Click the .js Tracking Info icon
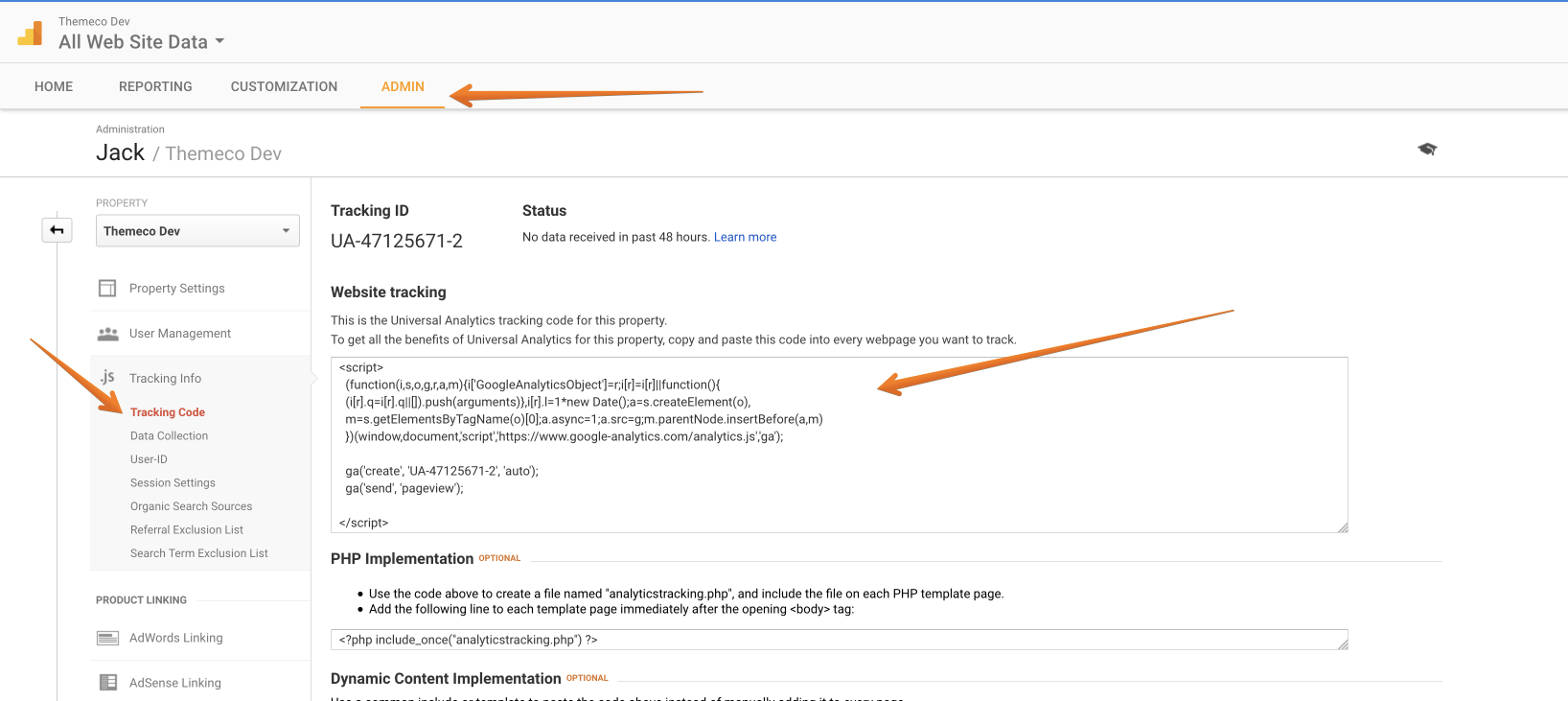The width and height of the screenshot is (1568, 701). coord(107,377)
